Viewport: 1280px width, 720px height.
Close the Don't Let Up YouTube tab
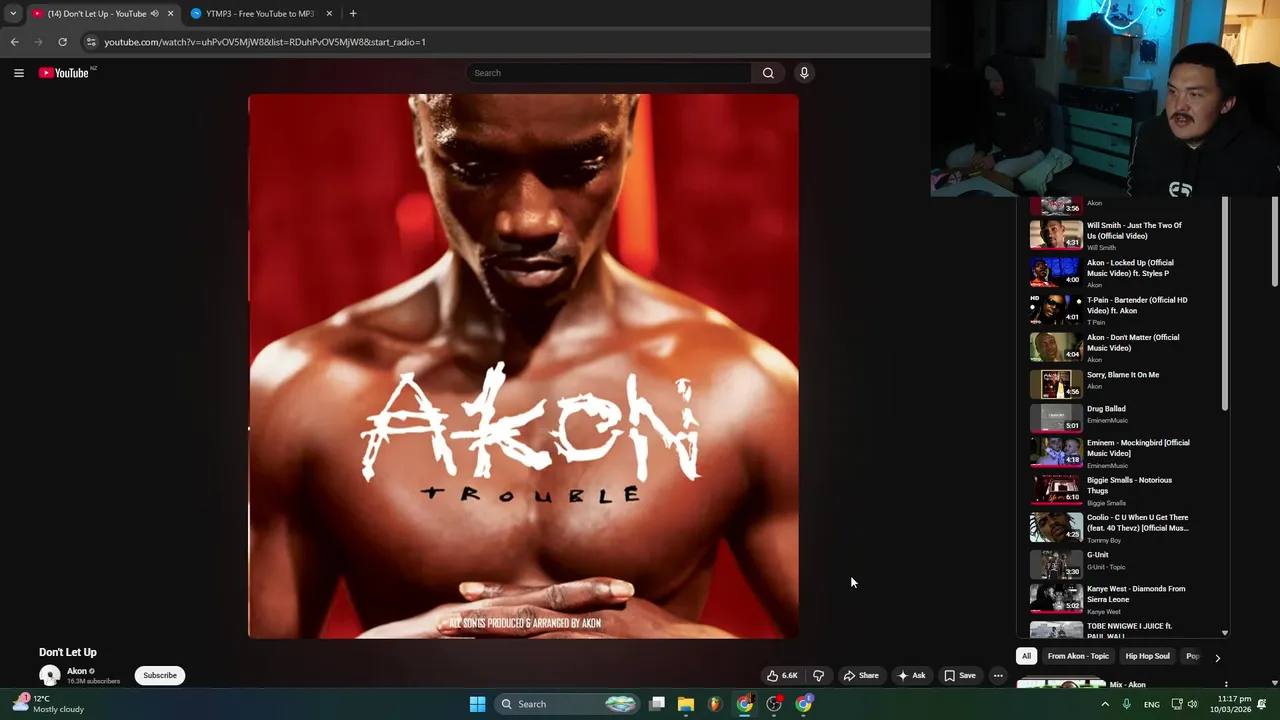point(170,14)
